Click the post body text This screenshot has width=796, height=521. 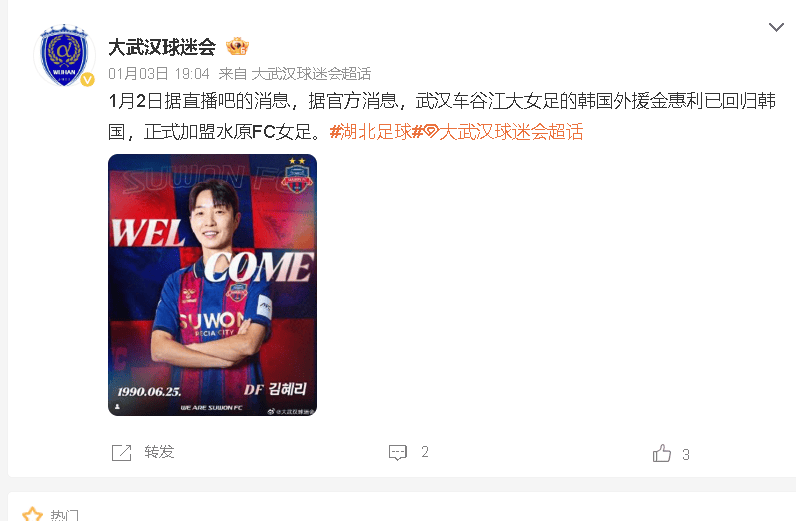[x=442, y=116]
